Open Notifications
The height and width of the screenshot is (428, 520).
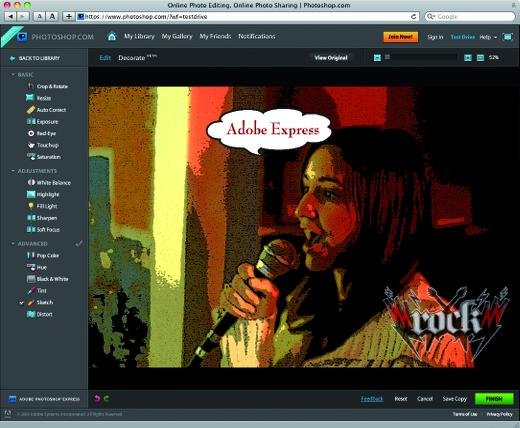(x=257, y=36)
